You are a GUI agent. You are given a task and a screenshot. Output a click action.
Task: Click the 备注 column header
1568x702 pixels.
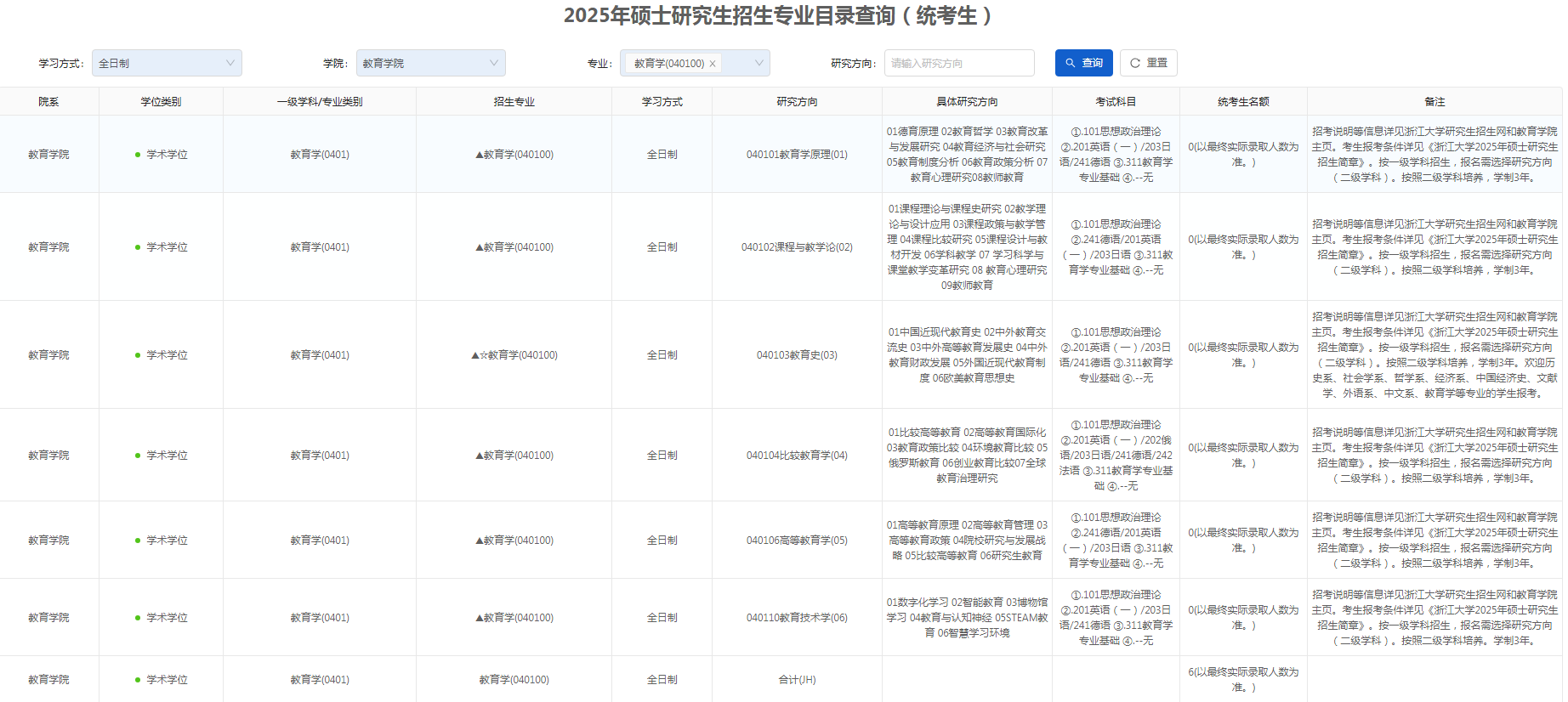pos(1434,102)
